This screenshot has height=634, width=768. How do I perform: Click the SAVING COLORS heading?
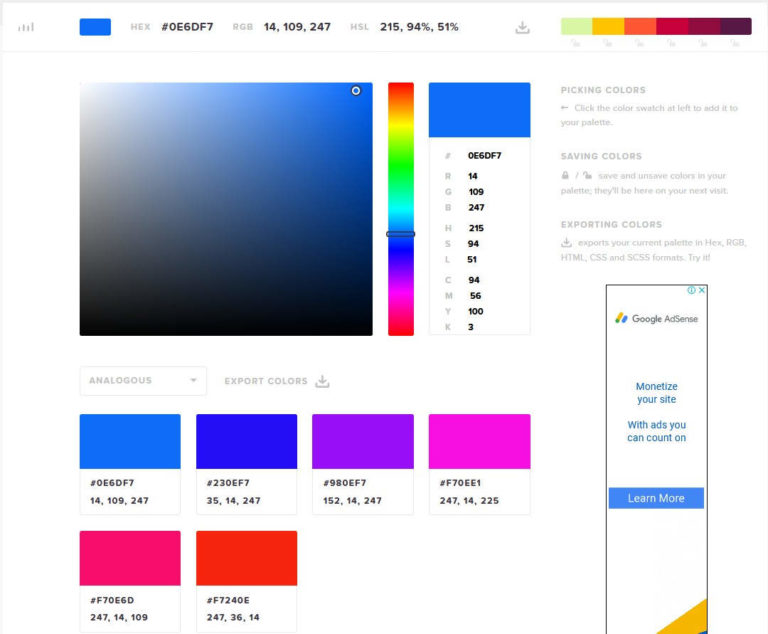(x=601, y=156)
